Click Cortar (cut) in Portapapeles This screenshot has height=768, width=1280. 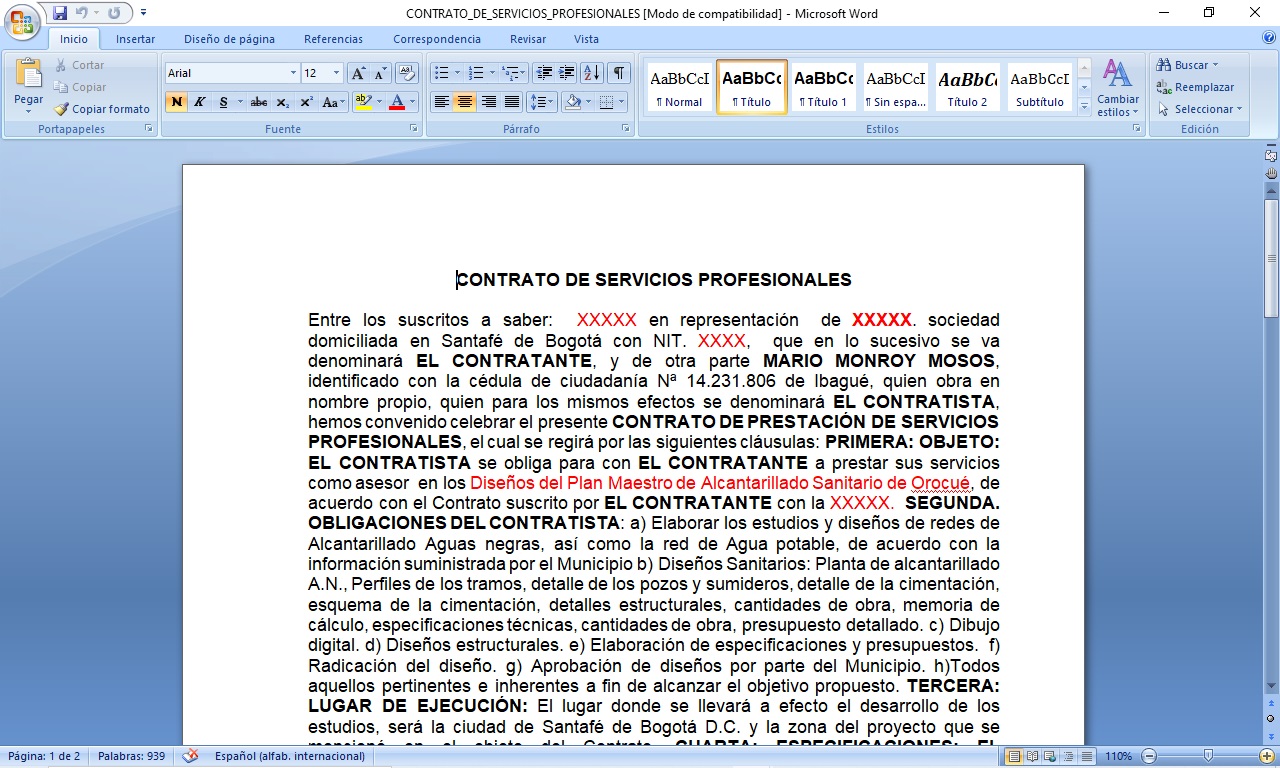click(x=79, y=65)
